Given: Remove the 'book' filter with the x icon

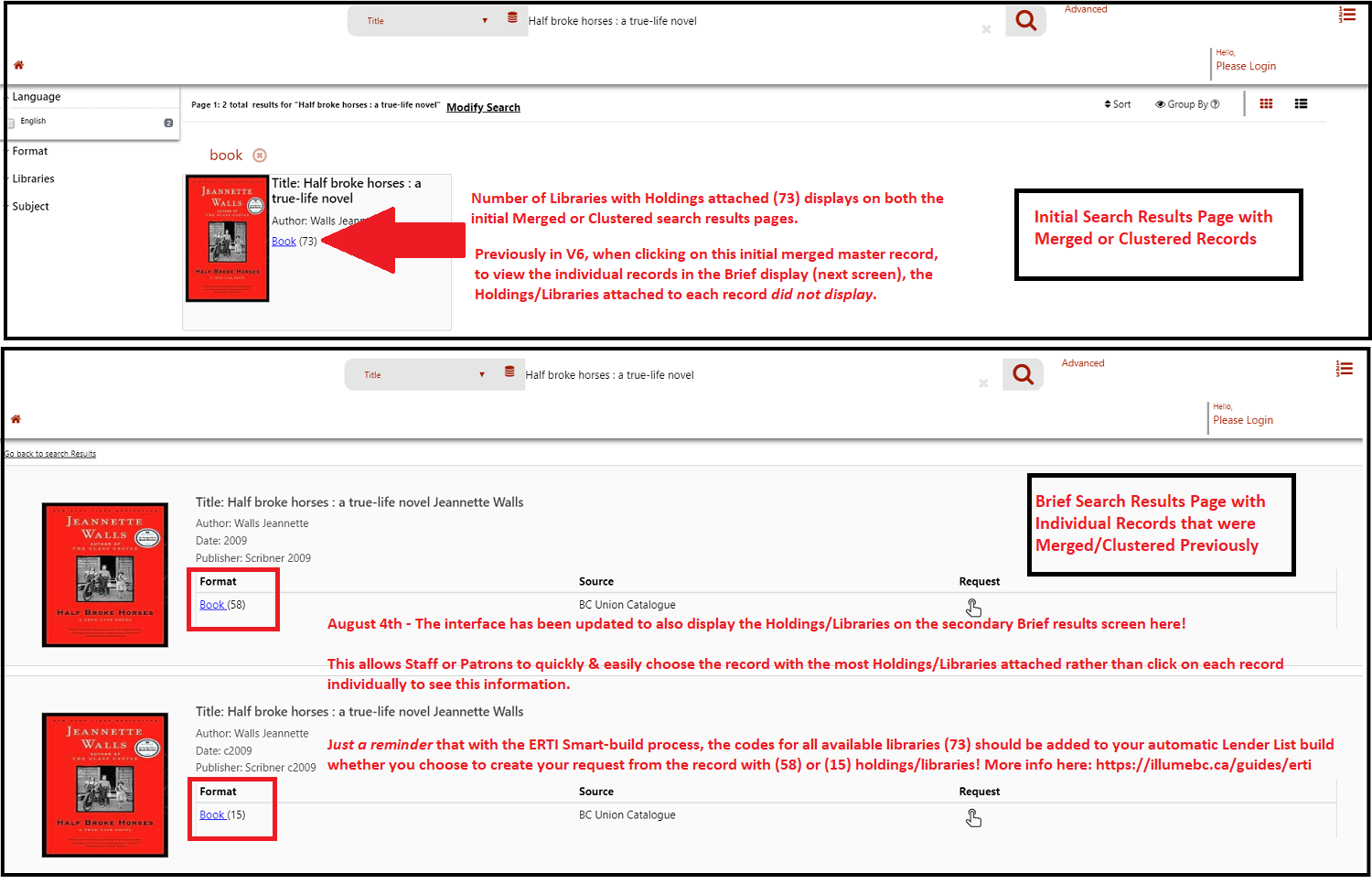Looking at the screenshot, I should pyautogui.click(x=260, y=156).
